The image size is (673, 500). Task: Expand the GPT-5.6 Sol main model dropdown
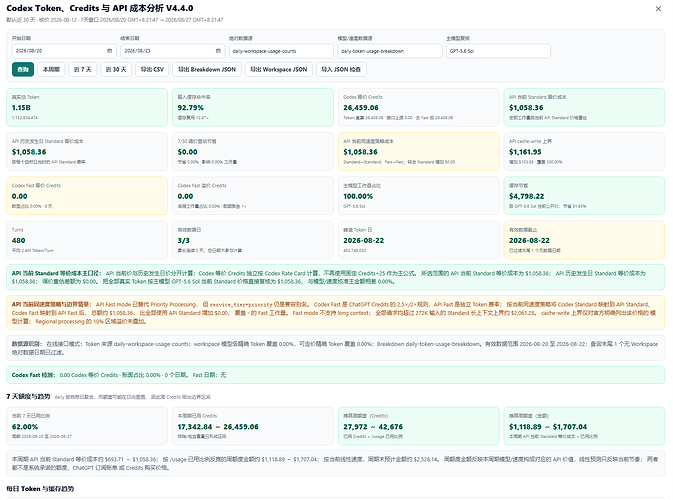(x=498, y=51)
